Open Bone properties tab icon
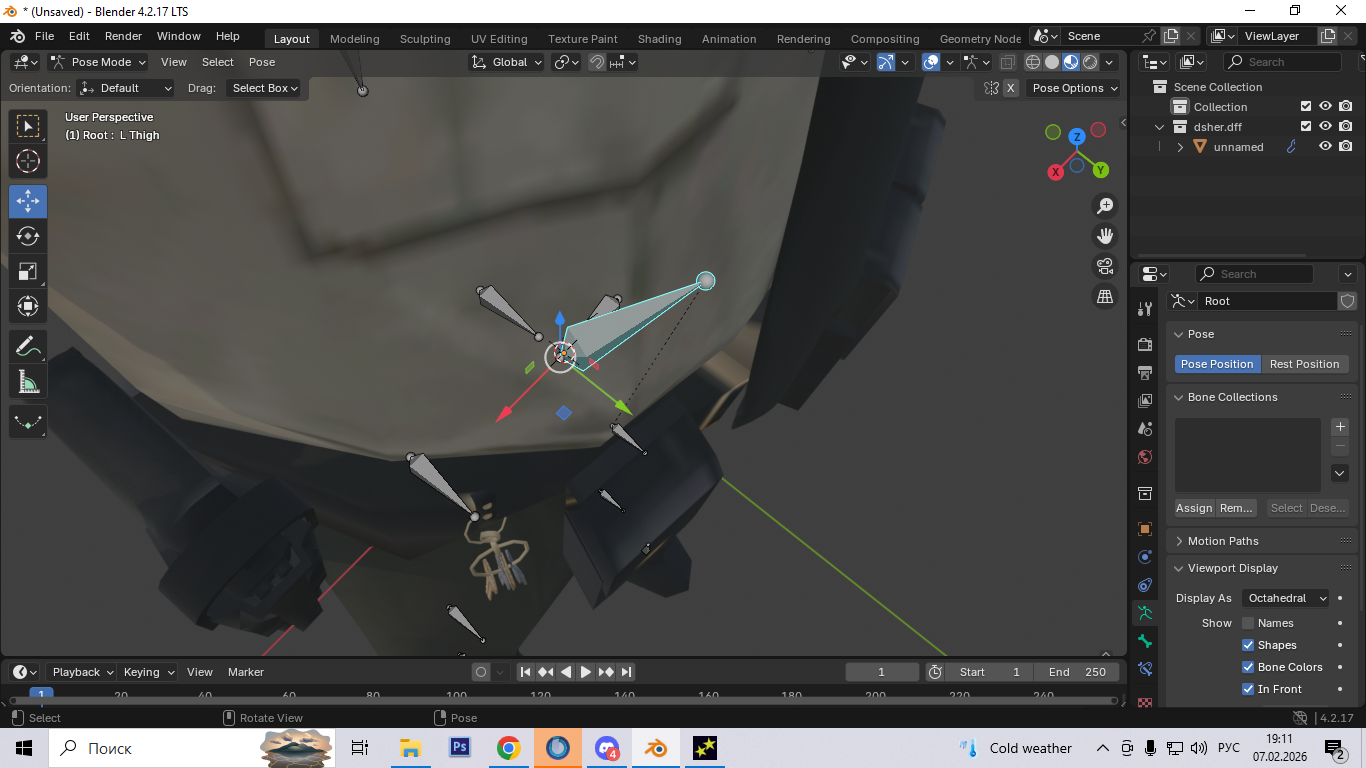Image resolution: width=1366 pixels, height=768 pixels. click(1145, 641)
